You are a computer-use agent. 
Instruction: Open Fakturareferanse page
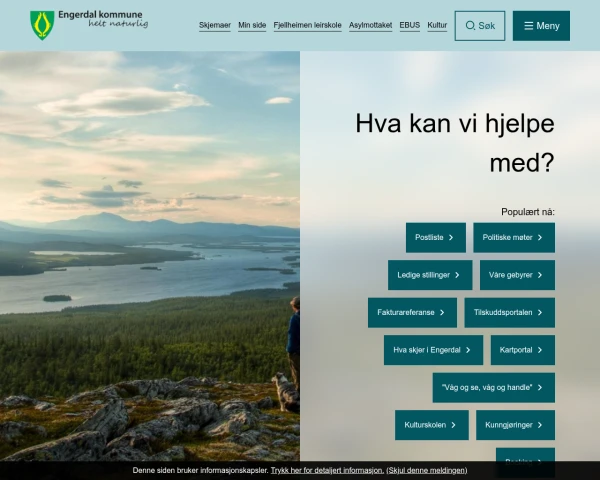click(412, 313)
